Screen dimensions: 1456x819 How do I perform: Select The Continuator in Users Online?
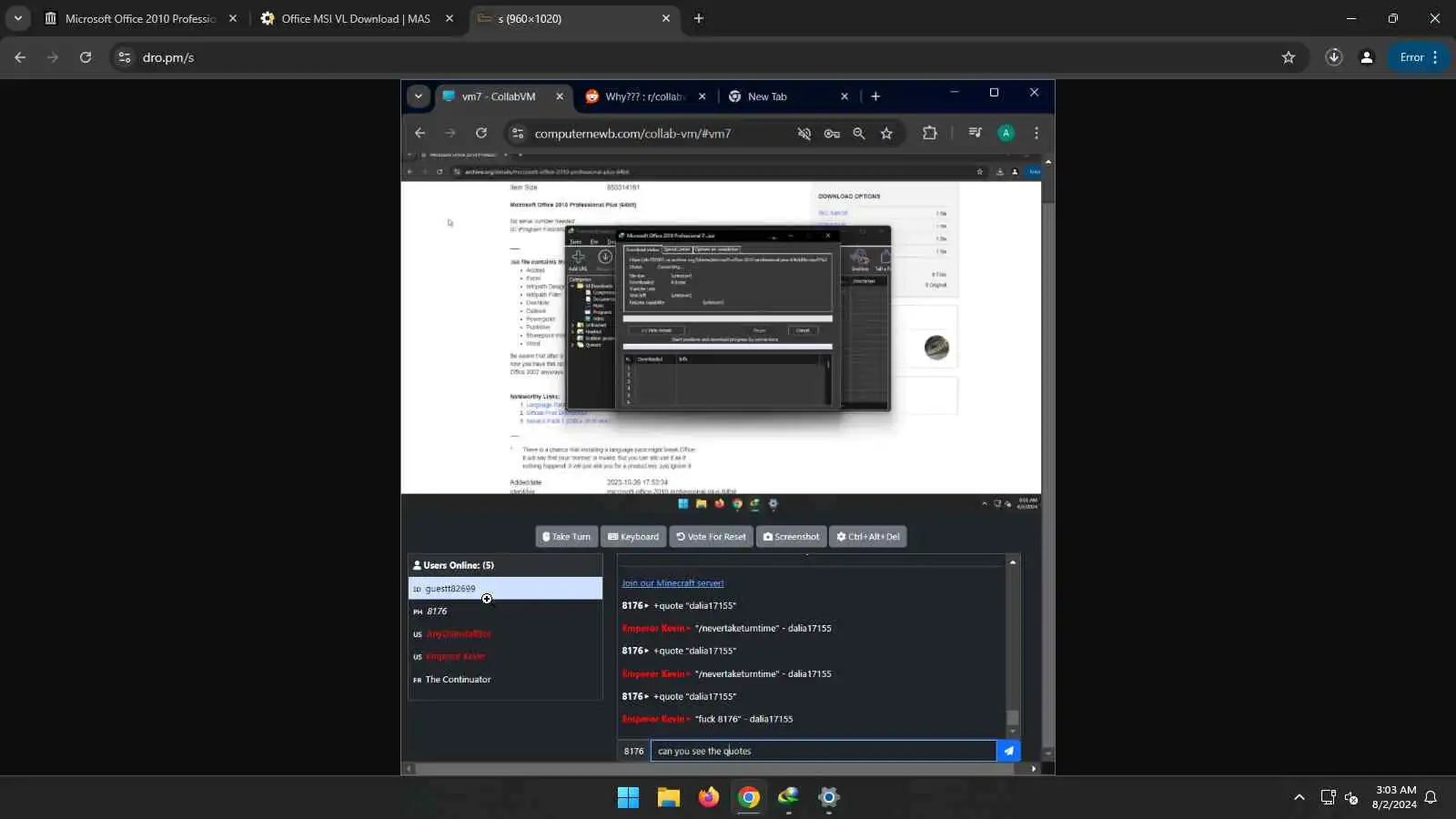pyautogui.click(x=505, y=680)
